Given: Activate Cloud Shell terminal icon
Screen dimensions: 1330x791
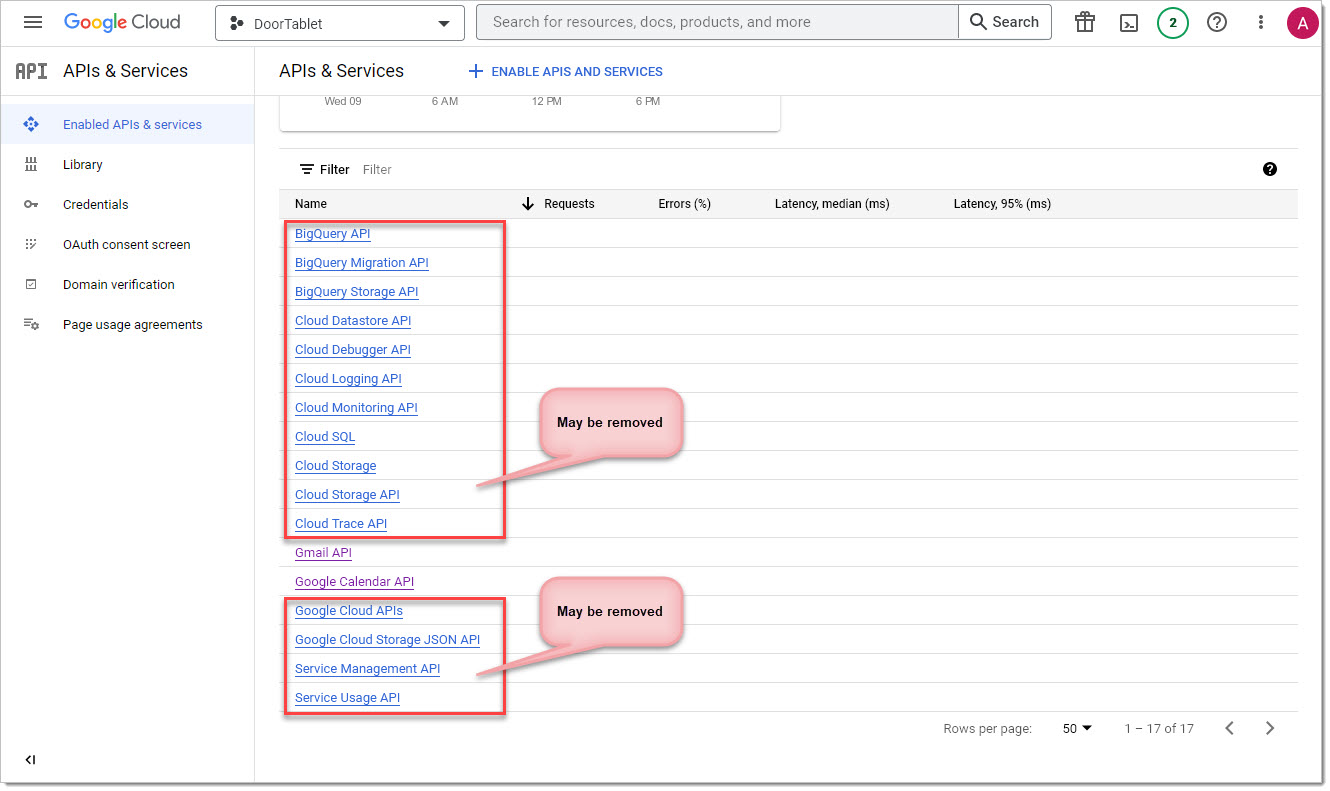Looking at the screenshot, I should (x=1129, y=22).
